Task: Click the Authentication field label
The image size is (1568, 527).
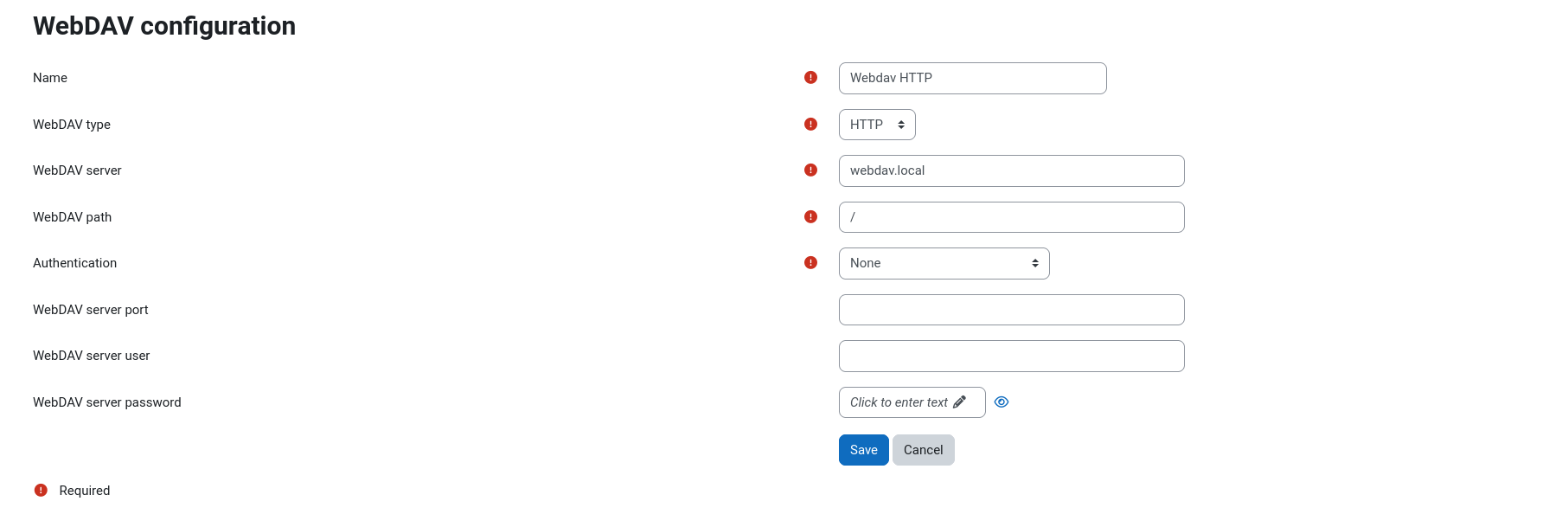Action: pyautogui.click(x=75, y=263)
